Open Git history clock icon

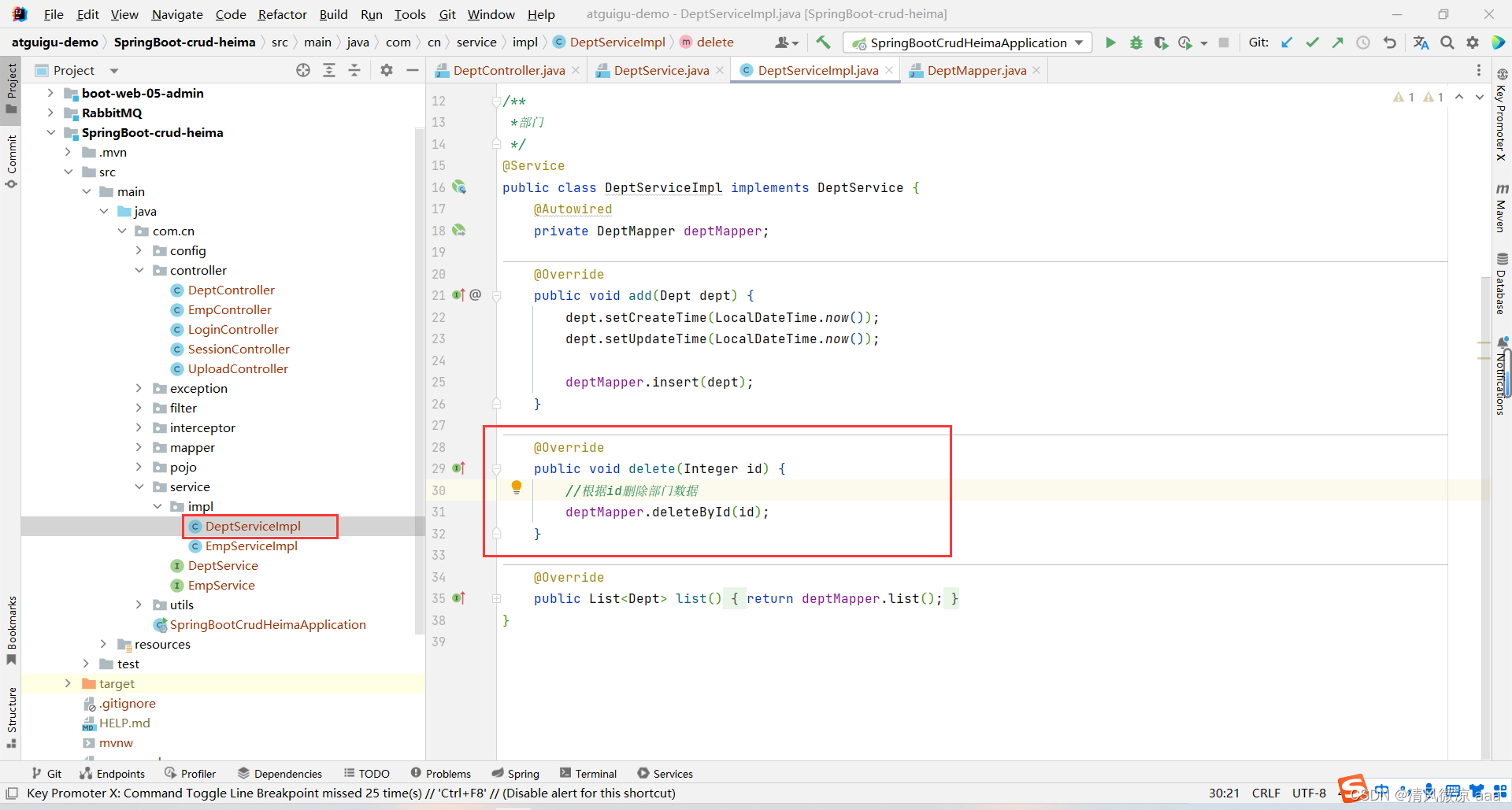(x=1363, y=43)
